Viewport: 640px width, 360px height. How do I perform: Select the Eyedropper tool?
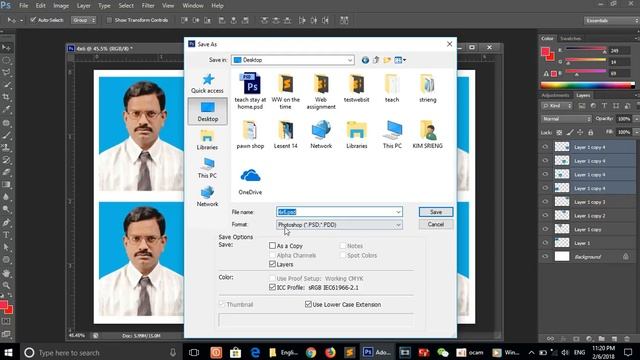(x=6, y=109)
